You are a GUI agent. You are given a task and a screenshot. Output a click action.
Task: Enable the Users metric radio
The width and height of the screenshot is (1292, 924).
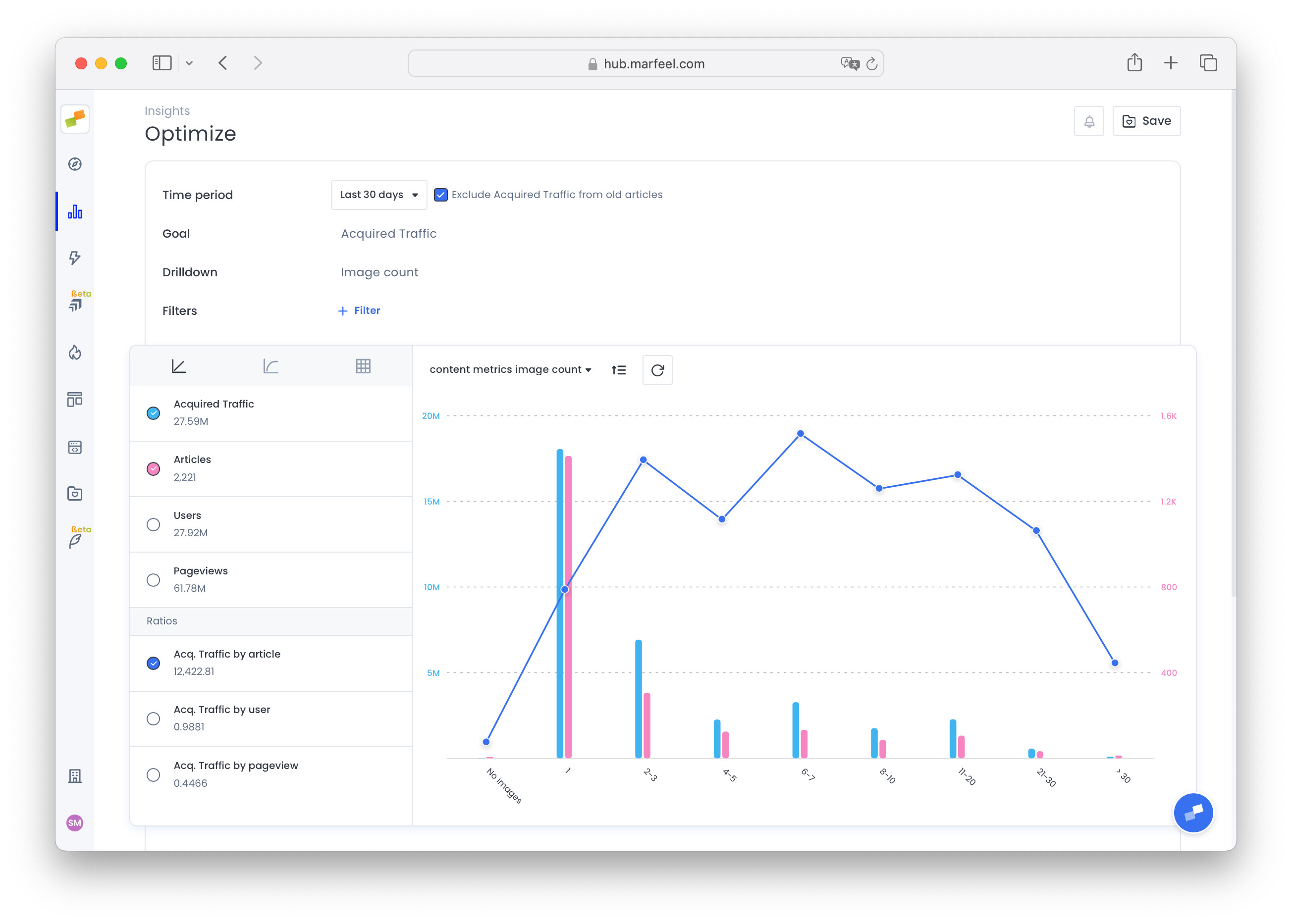(153, 524)
